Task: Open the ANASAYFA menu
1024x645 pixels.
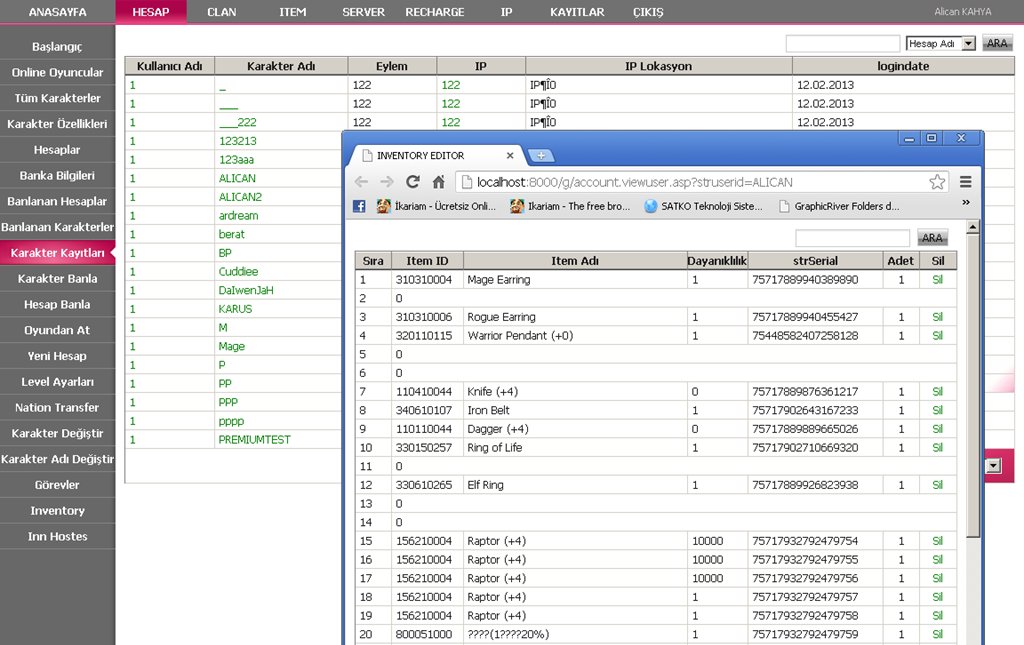Action: click(57, 12)
